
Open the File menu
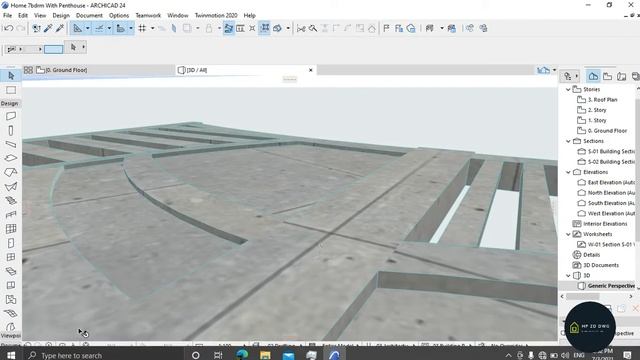[7, 16]
